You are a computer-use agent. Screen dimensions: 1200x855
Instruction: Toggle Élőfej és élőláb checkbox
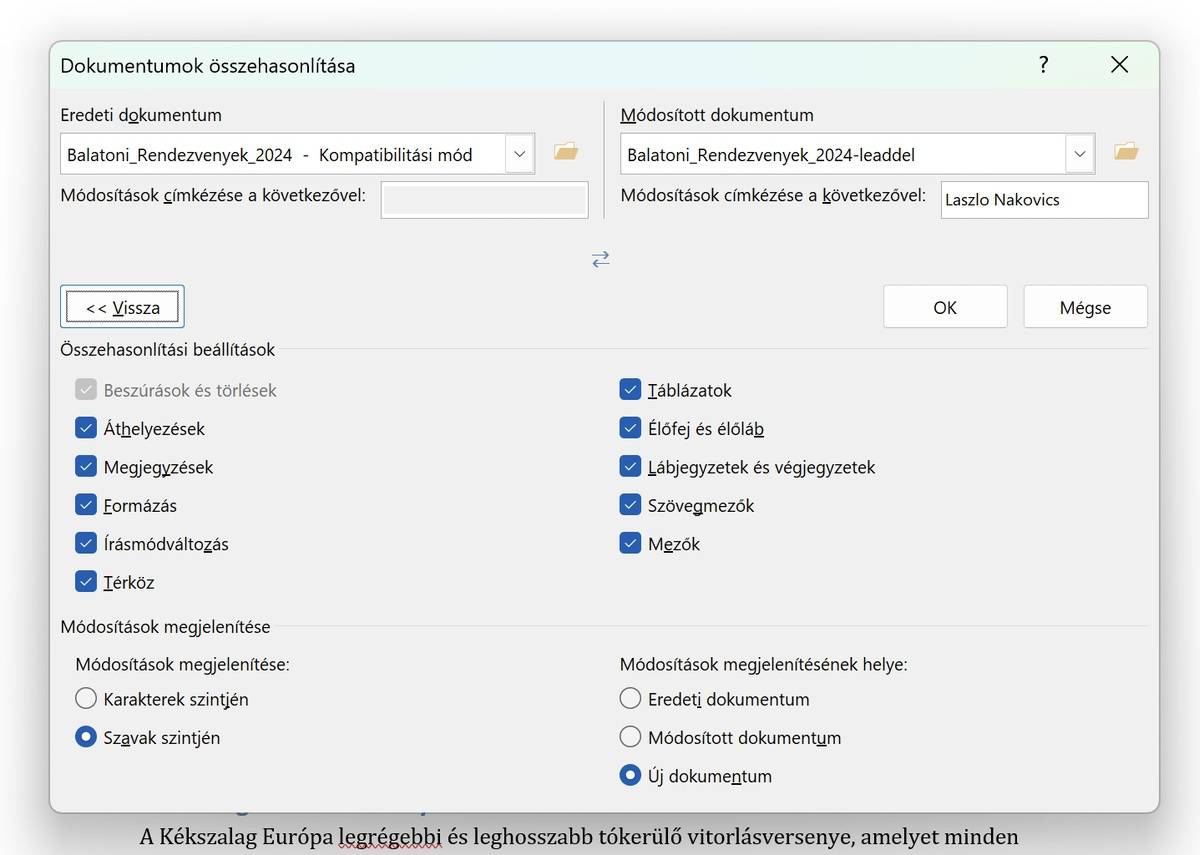point(630,429)
